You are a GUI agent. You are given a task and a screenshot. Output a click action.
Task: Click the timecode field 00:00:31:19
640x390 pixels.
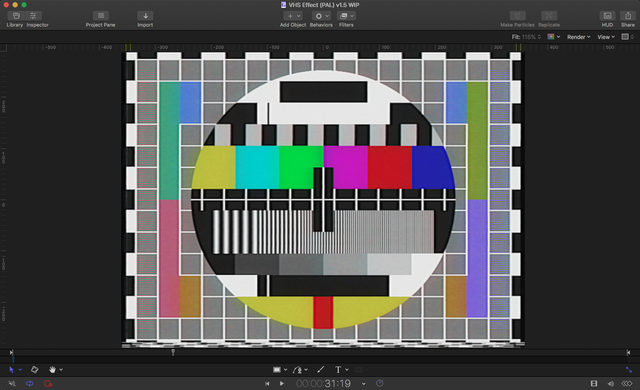click(323, 383)
